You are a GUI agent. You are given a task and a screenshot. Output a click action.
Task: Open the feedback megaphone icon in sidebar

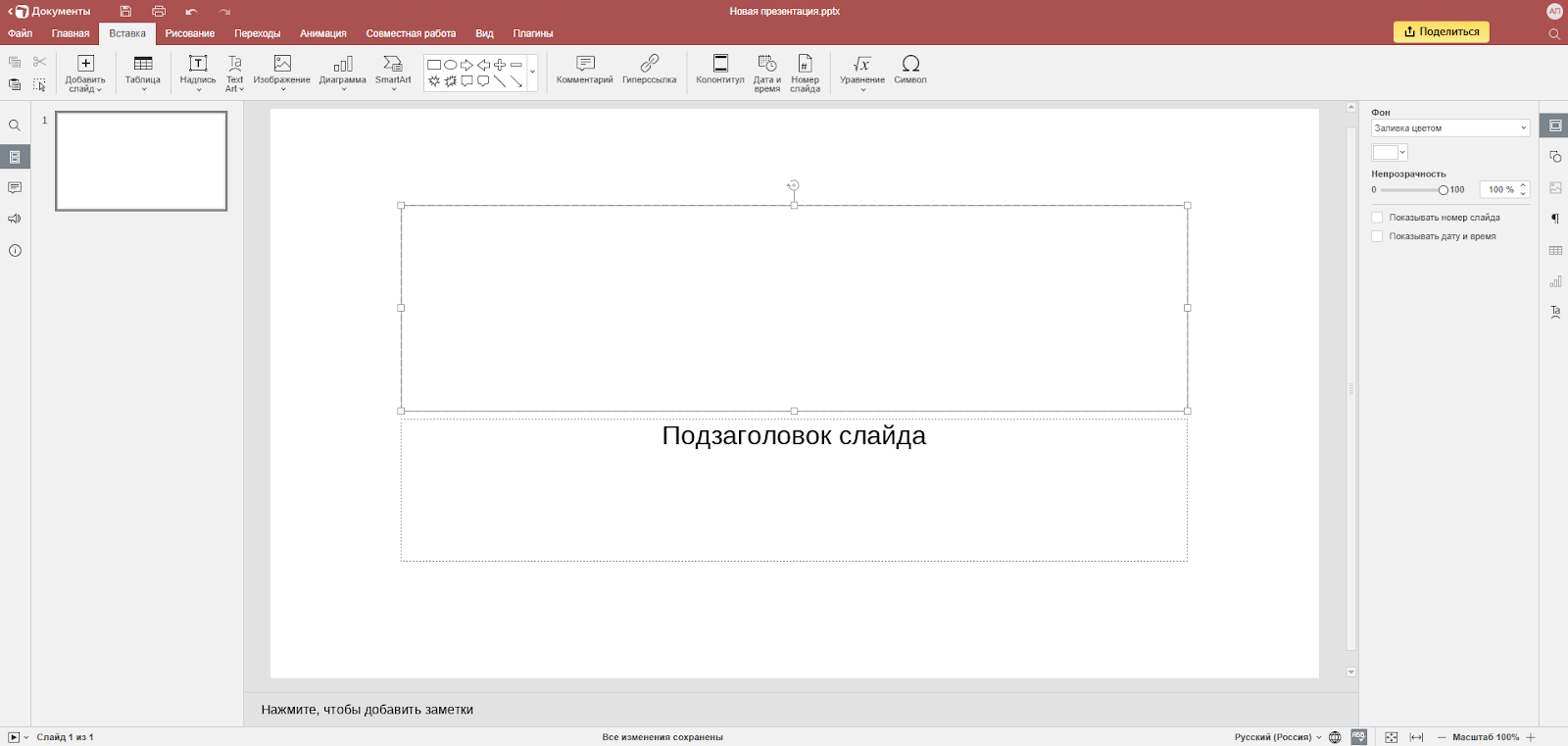15,219
